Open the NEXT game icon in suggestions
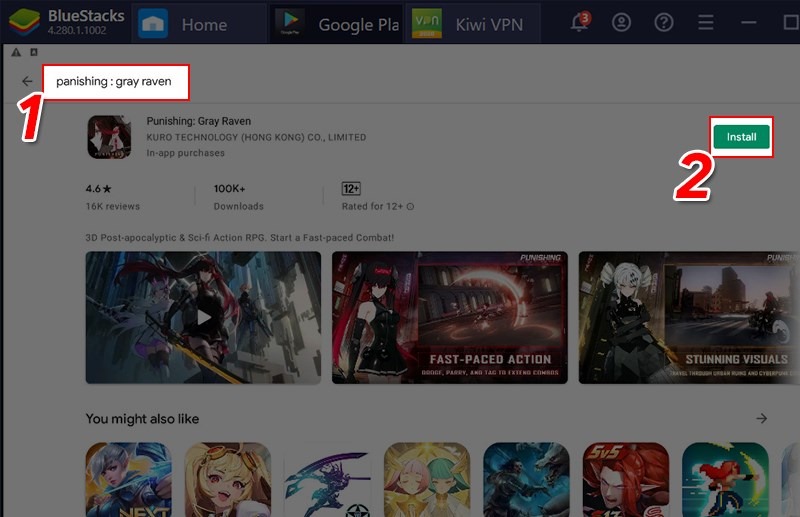 pos(129,480)
